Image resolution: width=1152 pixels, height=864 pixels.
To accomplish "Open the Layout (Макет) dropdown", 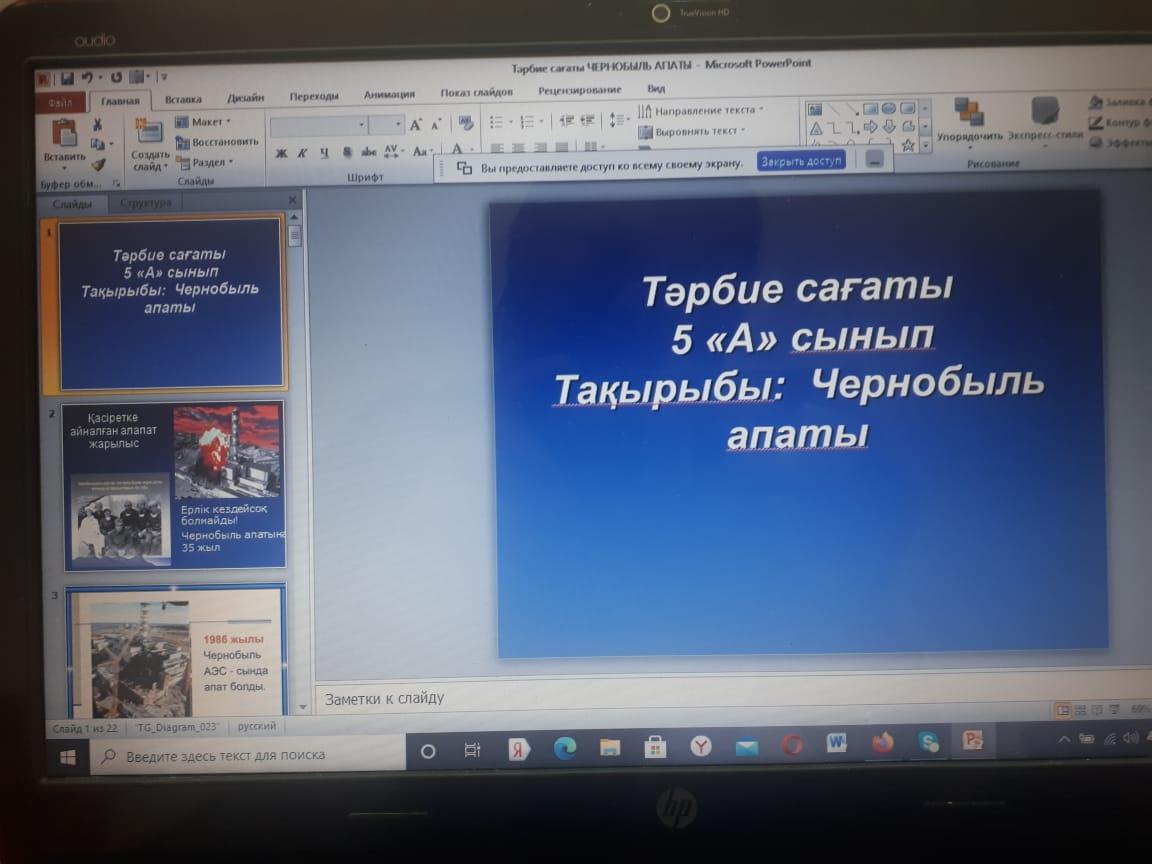I will pyautogui.click(x=204, y=122).
